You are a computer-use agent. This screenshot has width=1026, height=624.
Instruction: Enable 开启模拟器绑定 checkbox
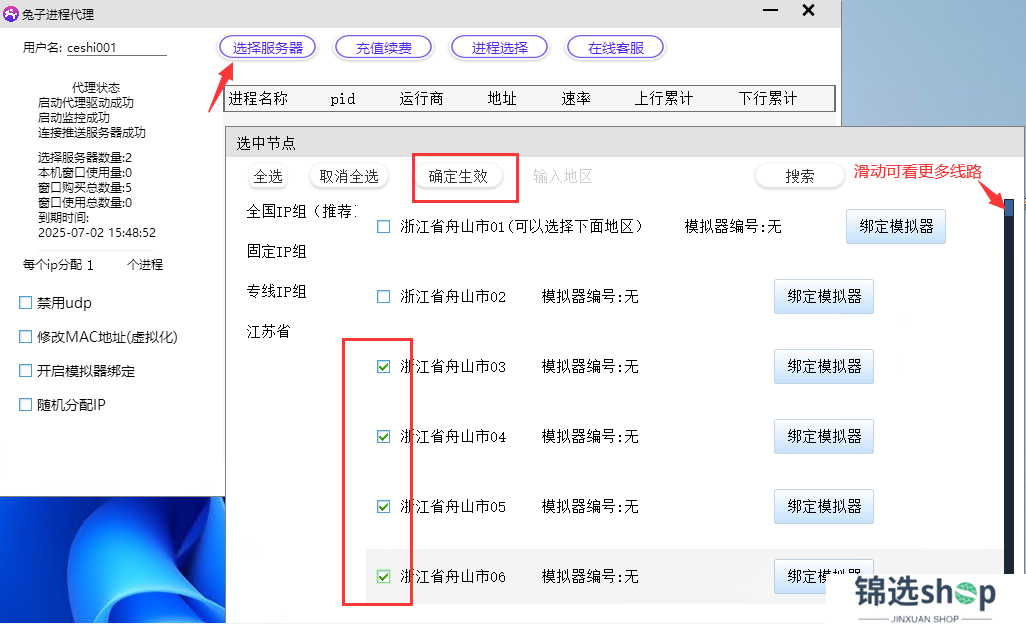(x=26, y=371)
